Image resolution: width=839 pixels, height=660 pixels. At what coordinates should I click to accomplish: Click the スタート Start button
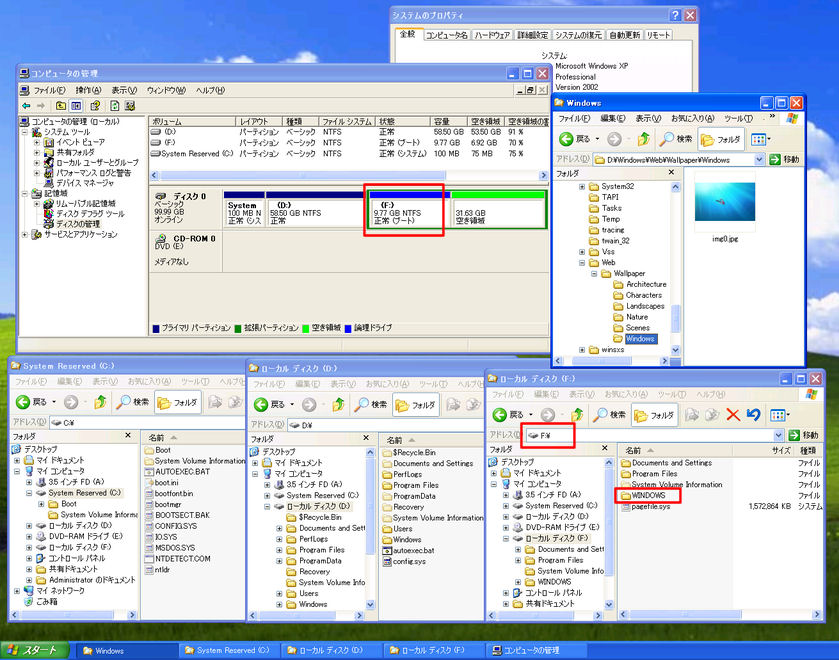tap(35, 650)
